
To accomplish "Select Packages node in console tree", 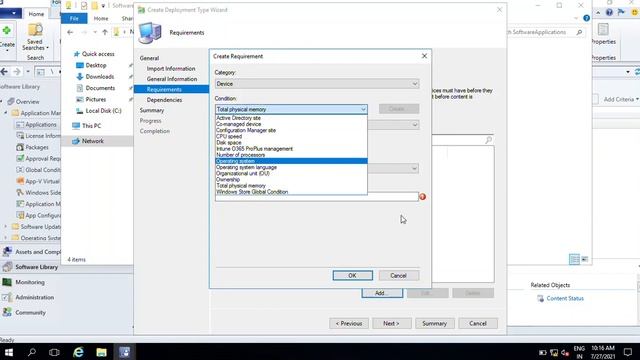I will point(37,147).
